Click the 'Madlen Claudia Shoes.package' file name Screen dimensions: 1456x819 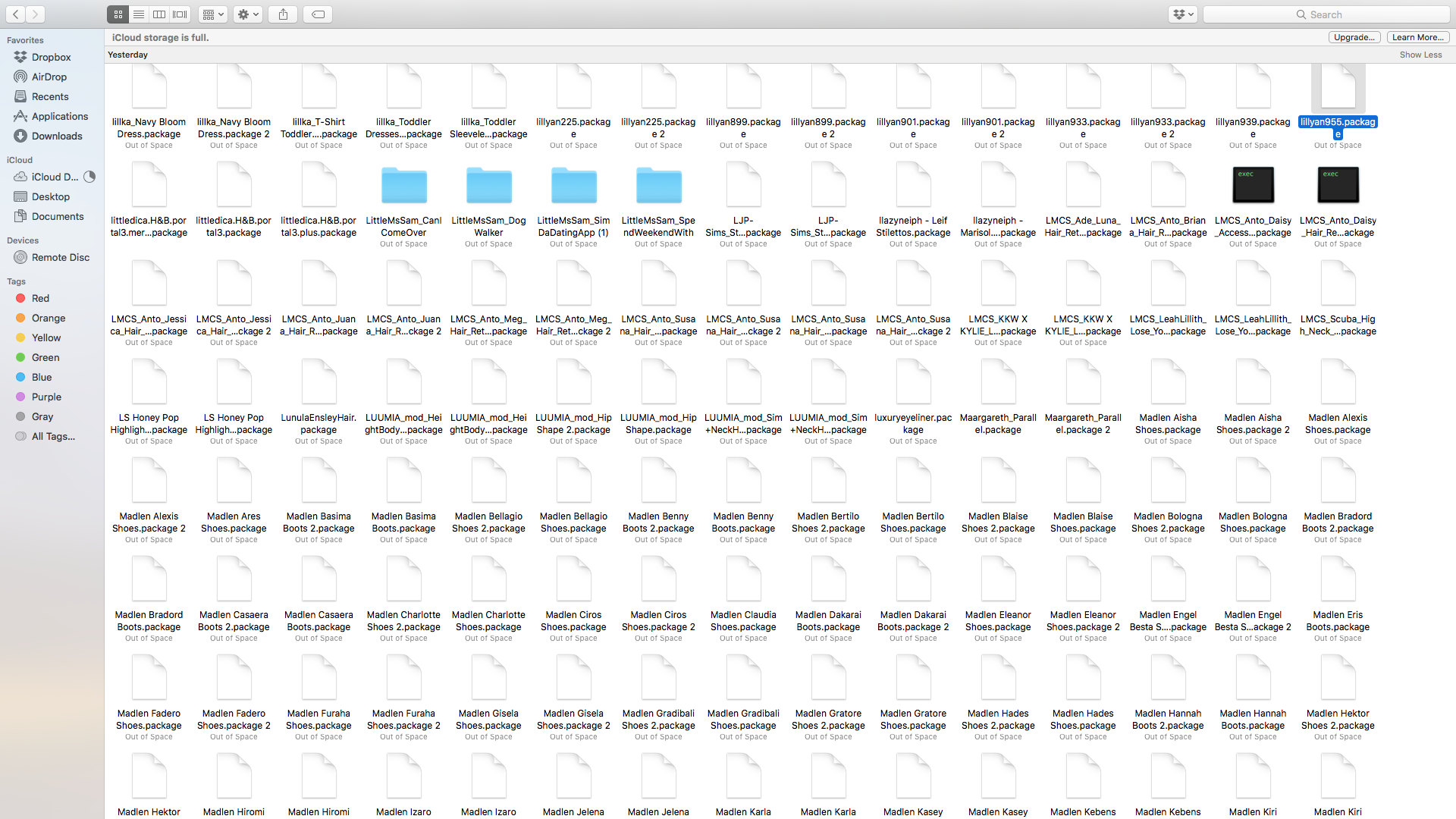743,621
